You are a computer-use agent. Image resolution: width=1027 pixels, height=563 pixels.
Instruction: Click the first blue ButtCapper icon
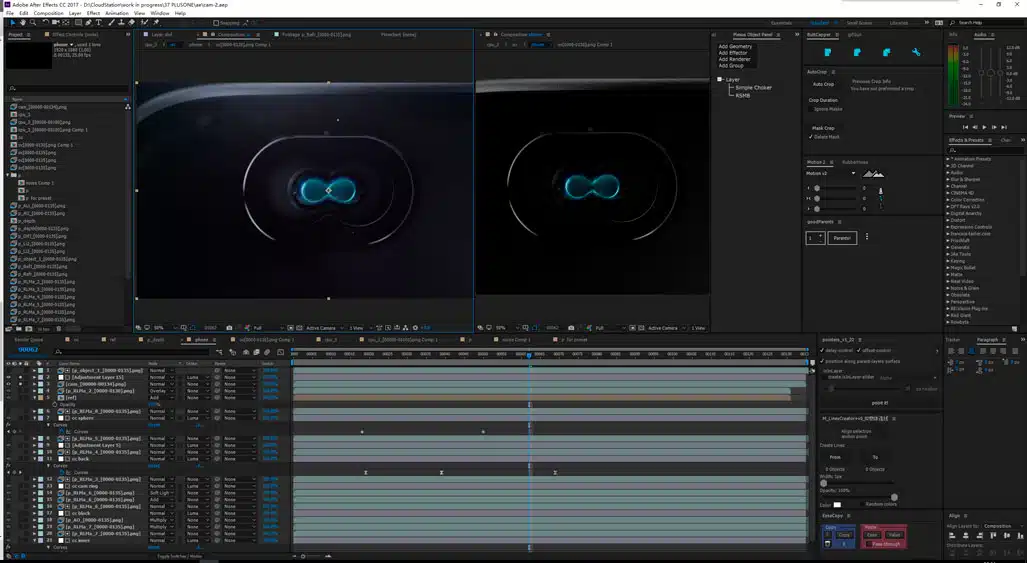pos(827,52)
